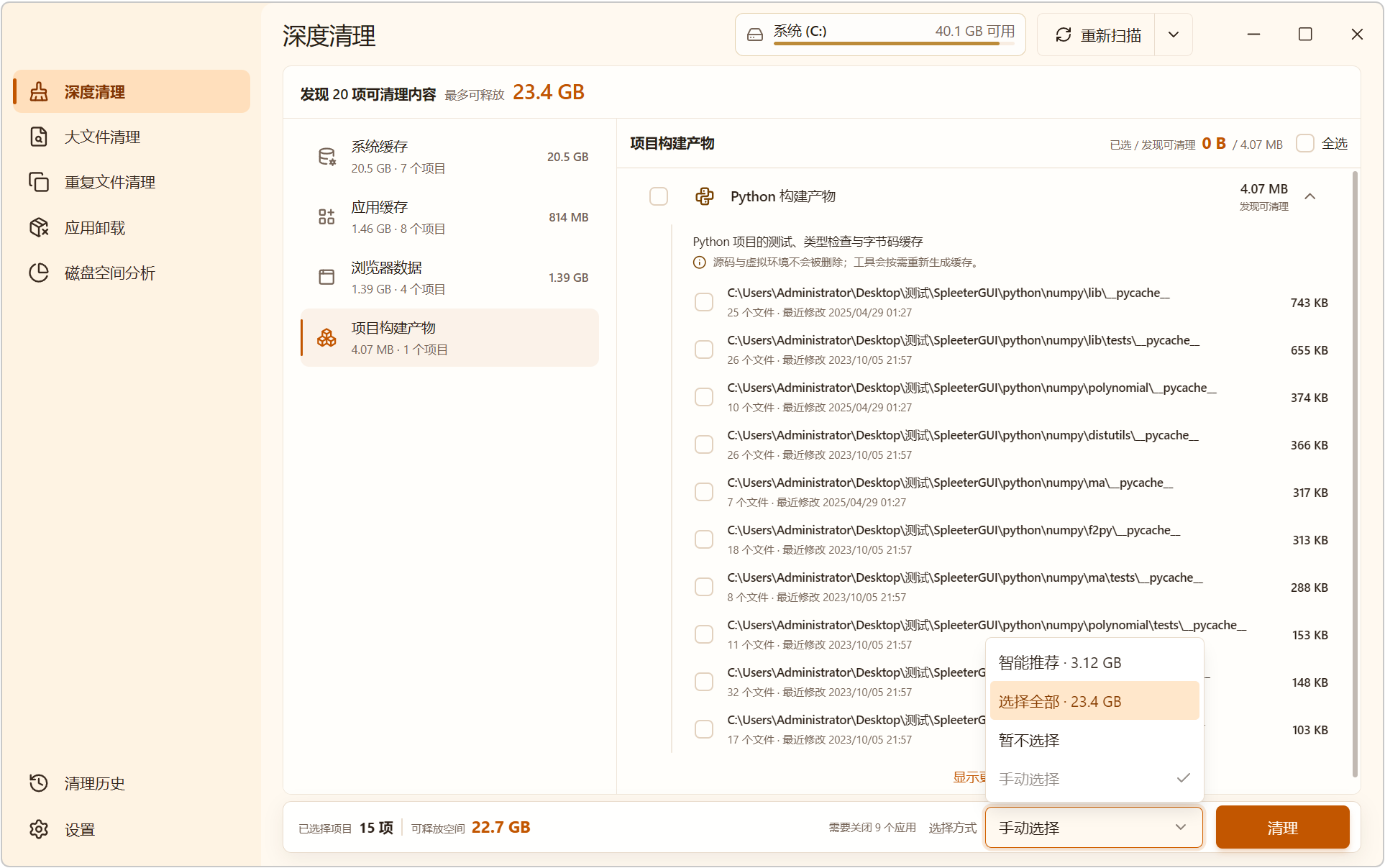This screenshot has height=868, width=1385.
Task: Choose 暂不选择 option in menu
Action: click(1094, 740)
